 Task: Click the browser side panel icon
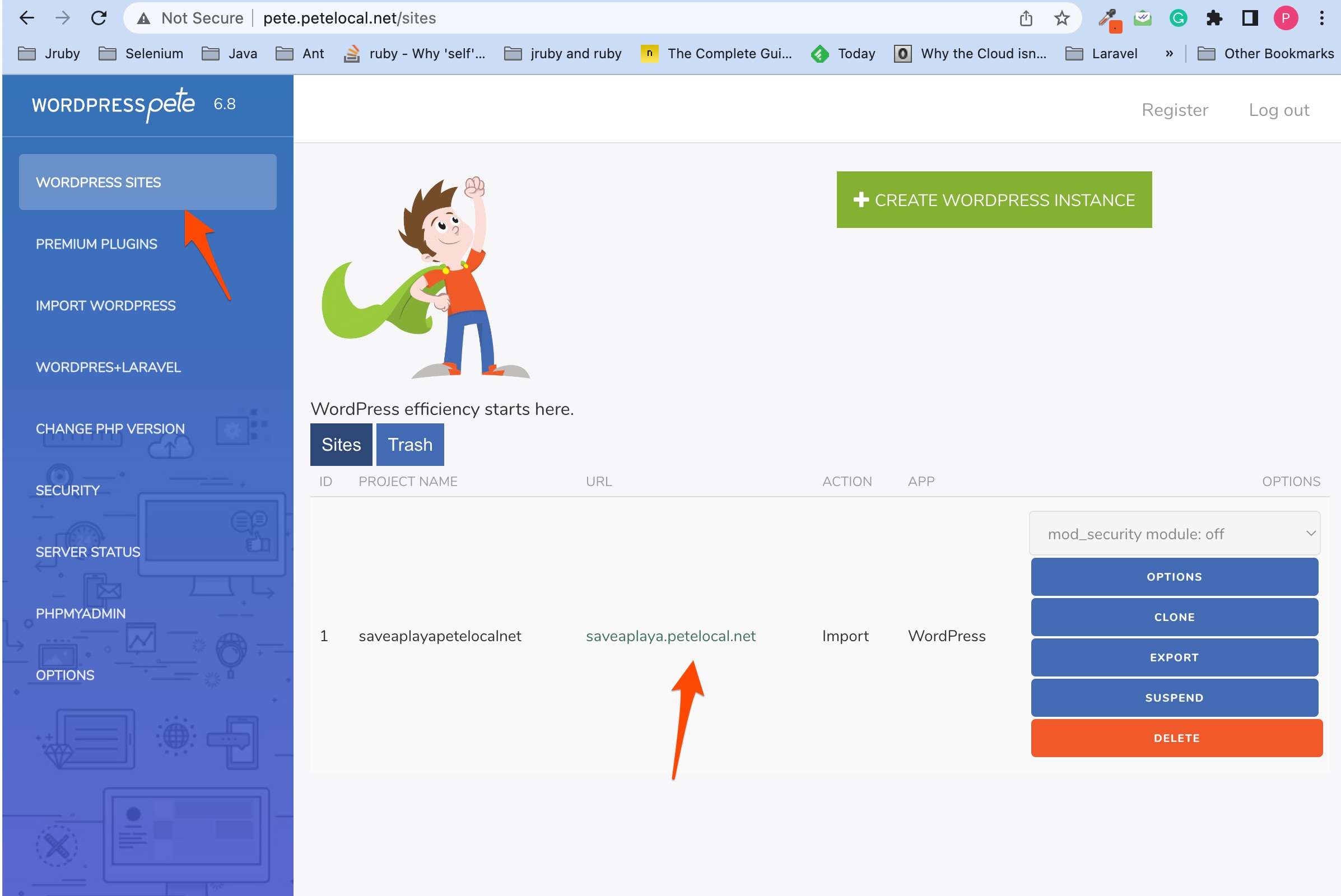tap(1250, 18)
